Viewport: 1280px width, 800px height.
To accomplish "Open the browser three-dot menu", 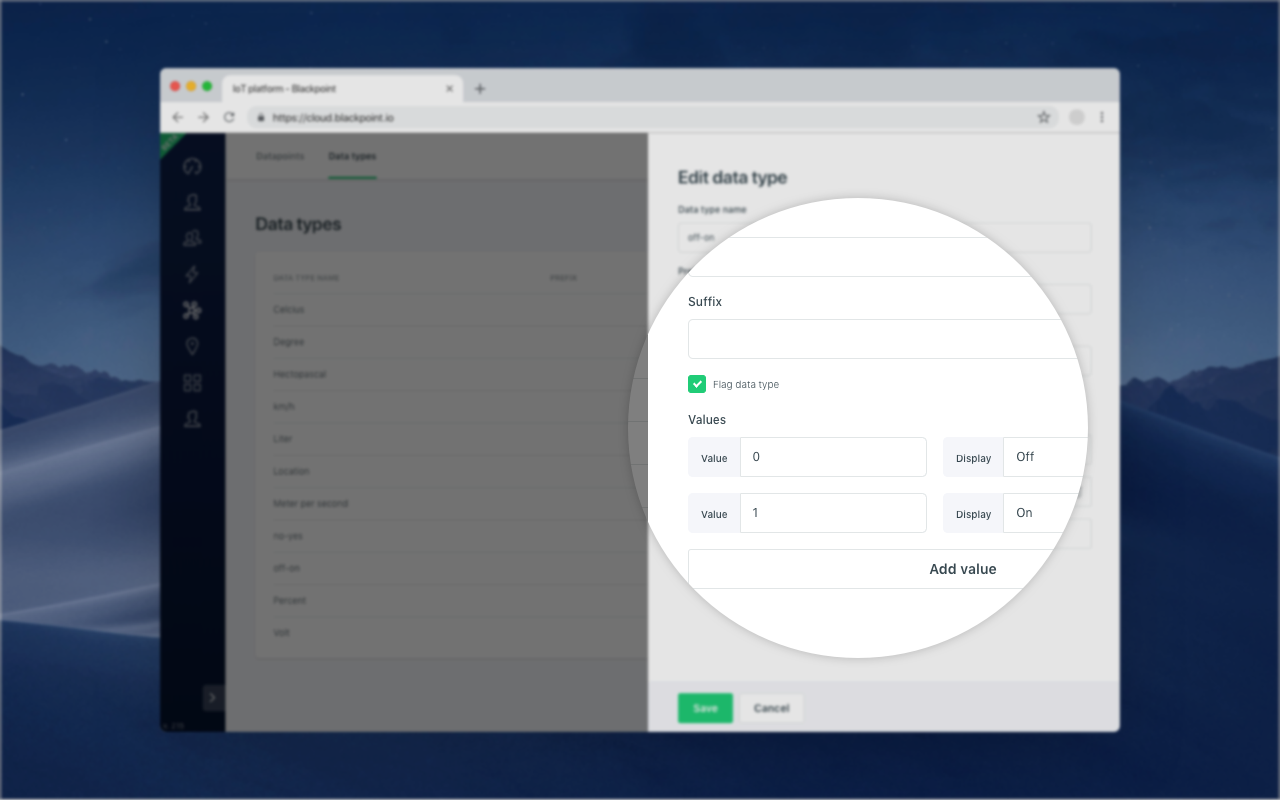I will click(1102, 117).
